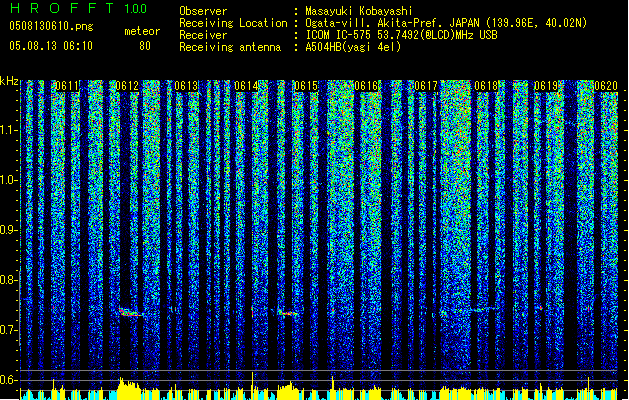Screen dimensions: 629x400
Task: Click the meteor count value 80
Action: pyautogui.click(x=145, y=46)
